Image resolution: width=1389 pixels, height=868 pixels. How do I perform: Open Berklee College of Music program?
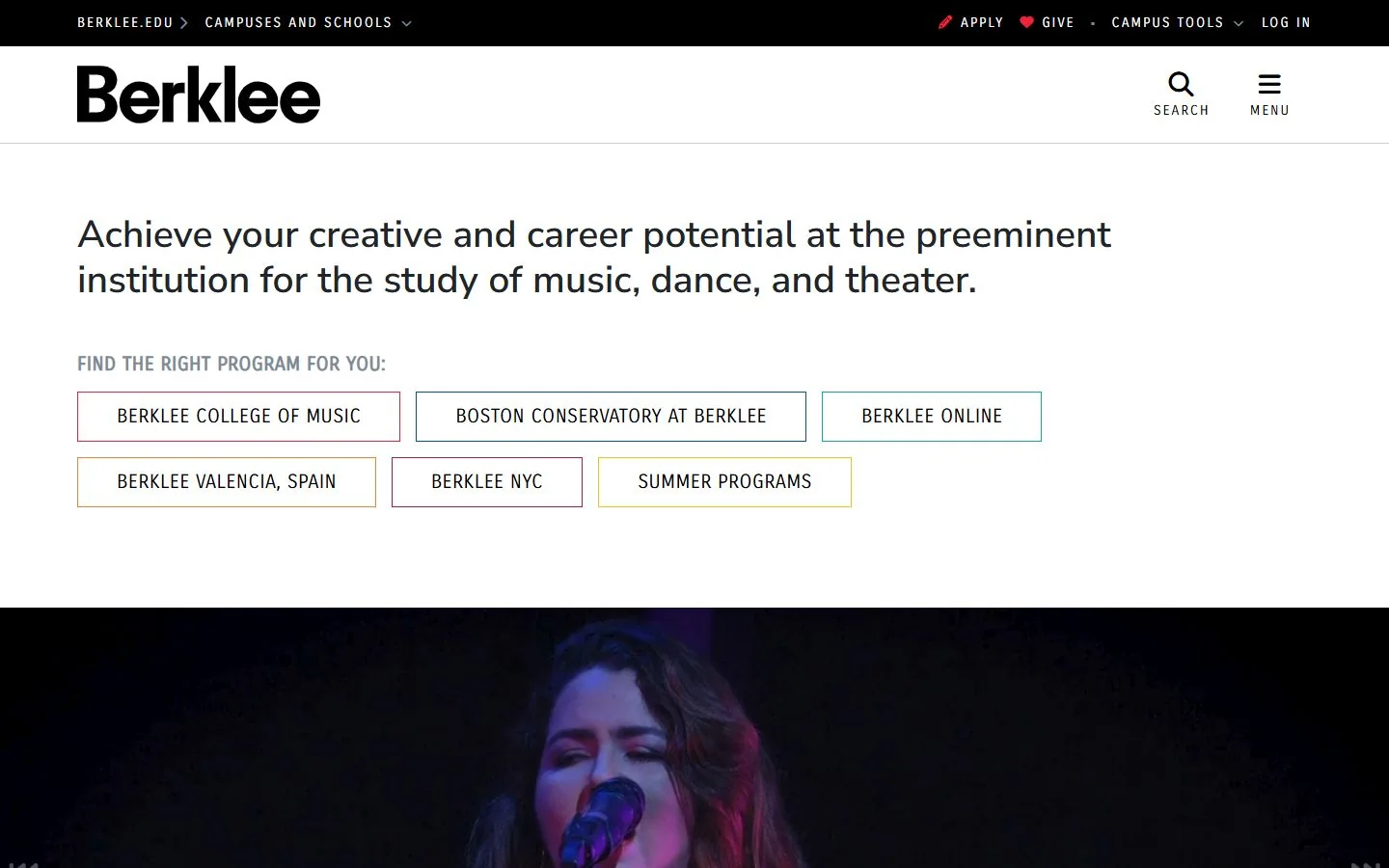click(238, 417)
